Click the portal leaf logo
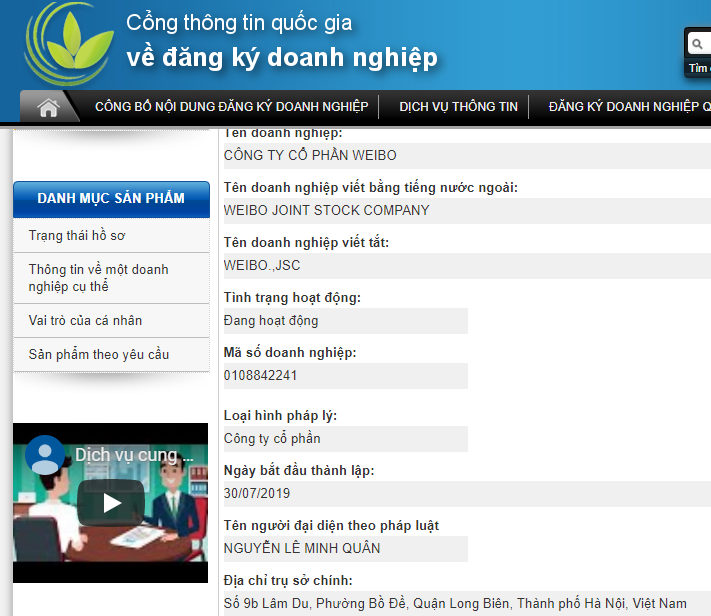711x616 pixels. click(68, 44)
